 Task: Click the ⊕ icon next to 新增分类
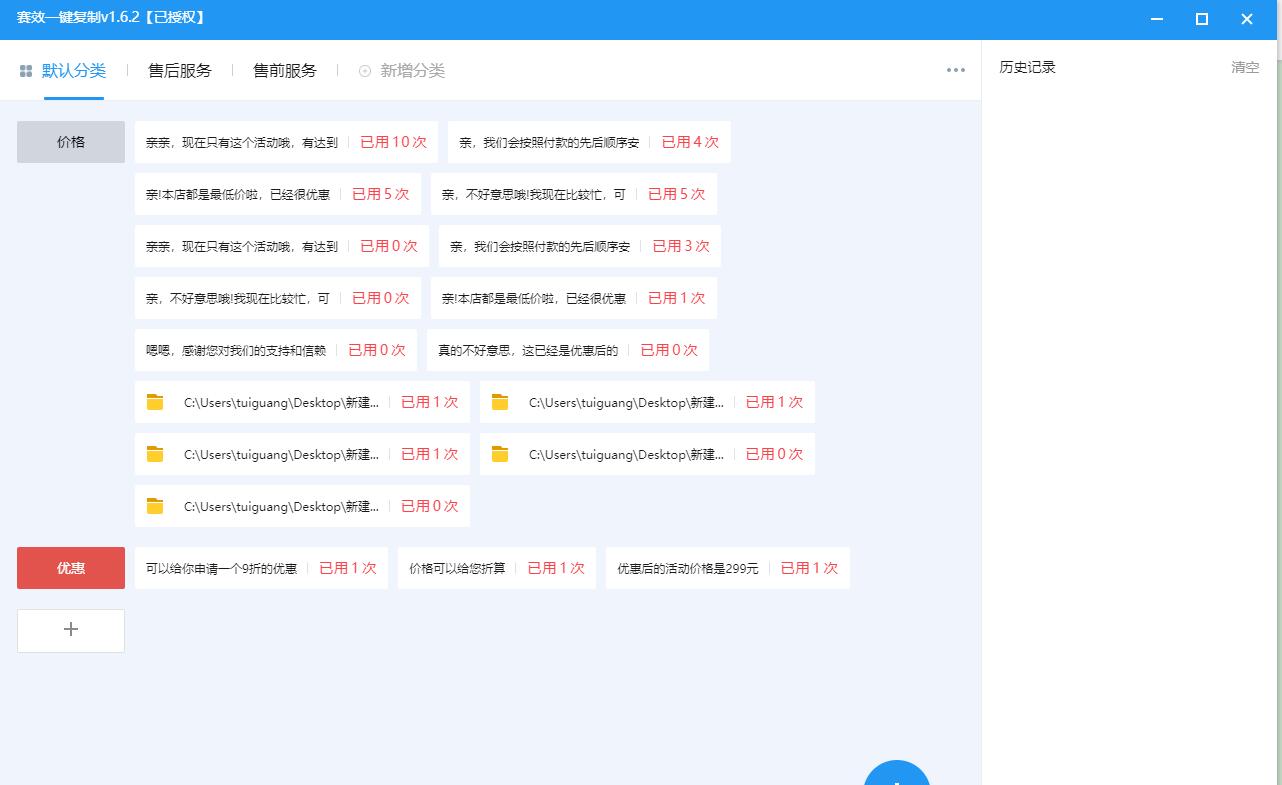pyautogui.click(x=363, y=70)
